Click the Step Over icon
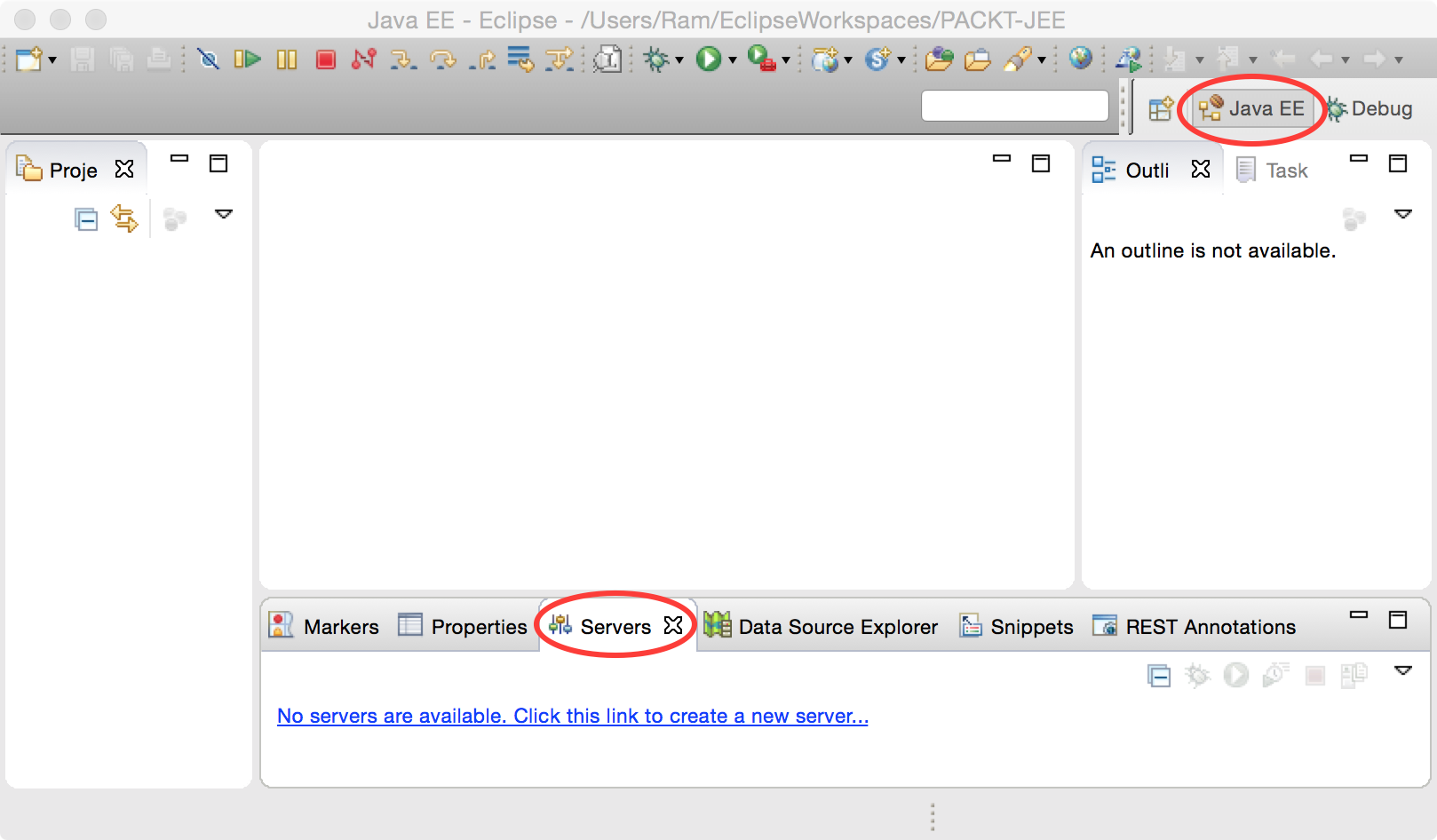 tap(442, 59)
